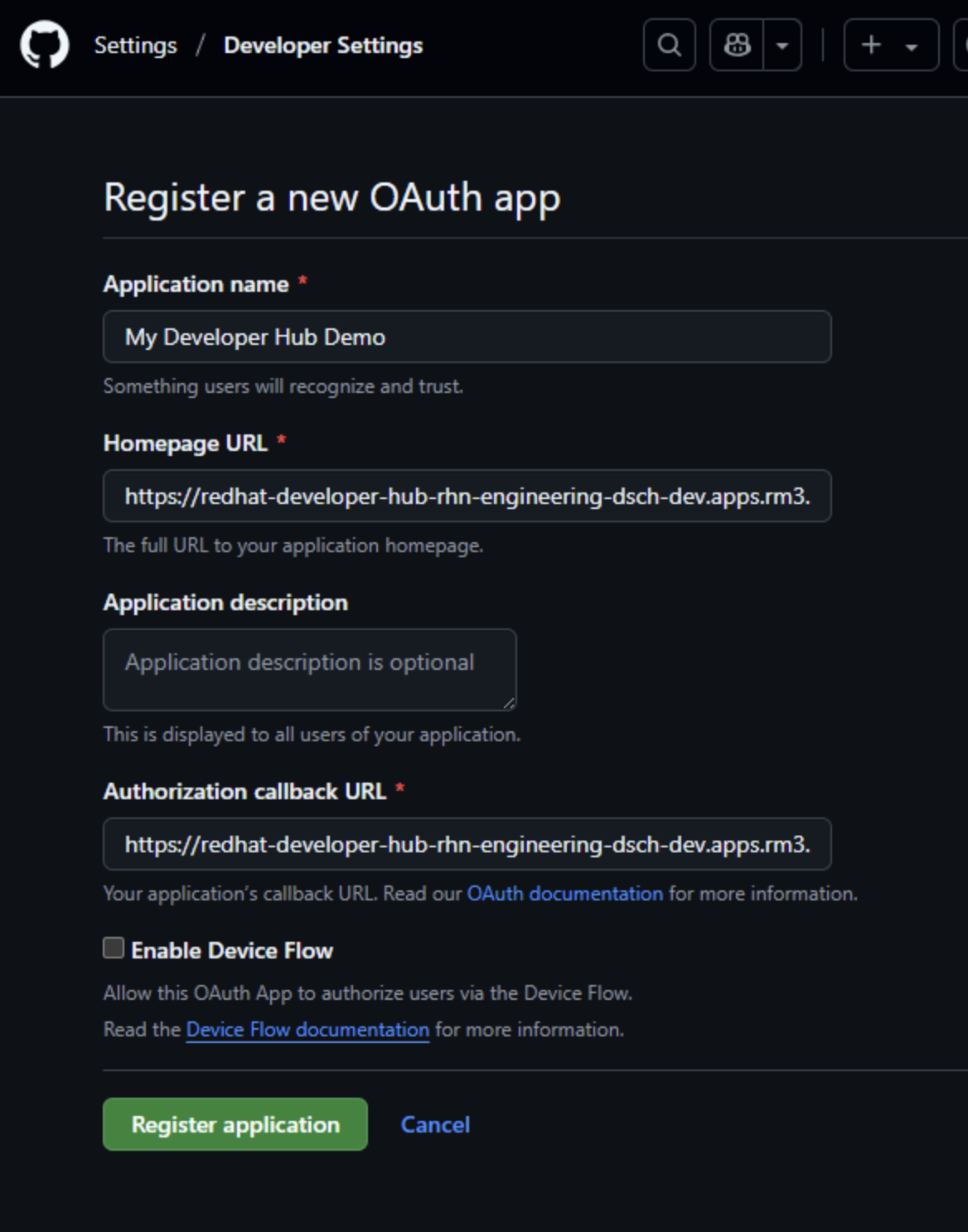Click the plus icon to create new
The image size is (968, 1232).
tap(871, 45)
